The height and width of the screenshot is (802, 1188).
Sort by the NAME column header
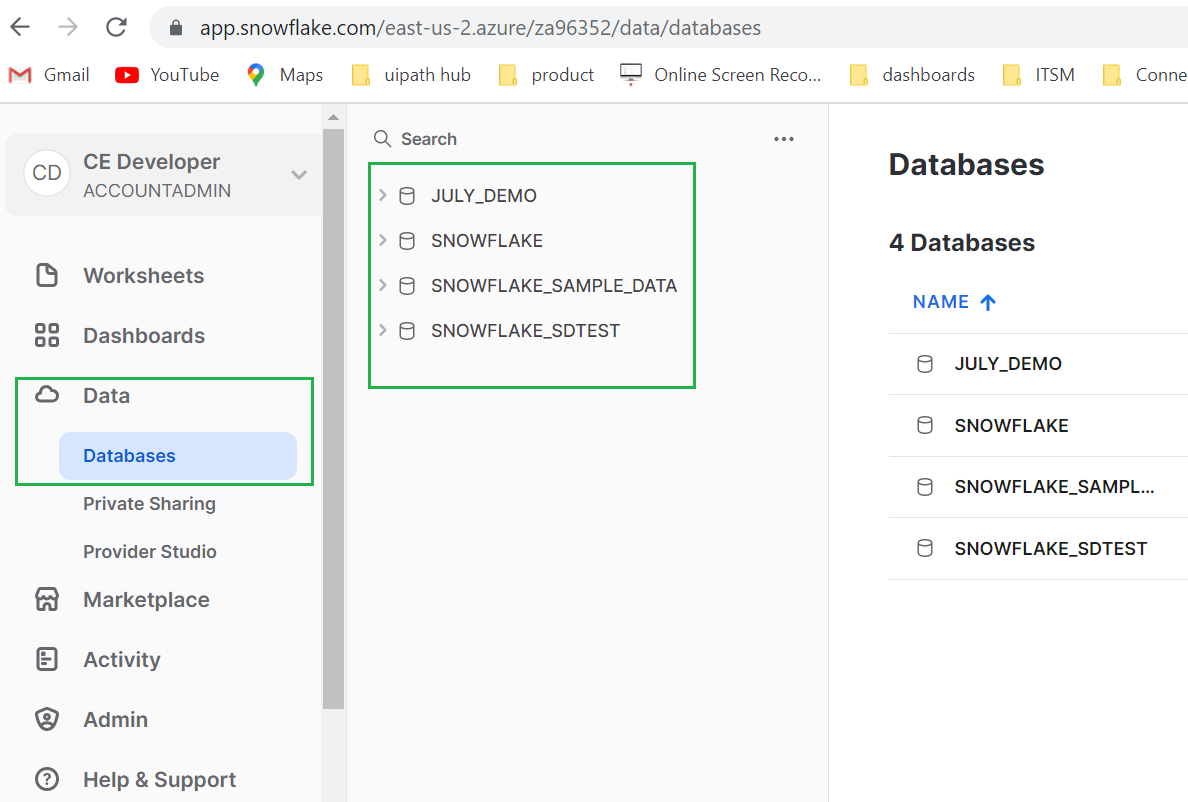[x=940, y=302]
